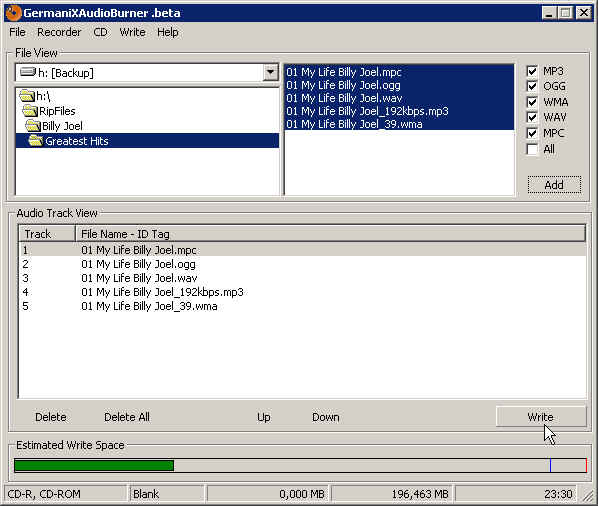
Task: Open the drive selection dropdown arrow
Action: pyautogui.click(x=270, y=72)
